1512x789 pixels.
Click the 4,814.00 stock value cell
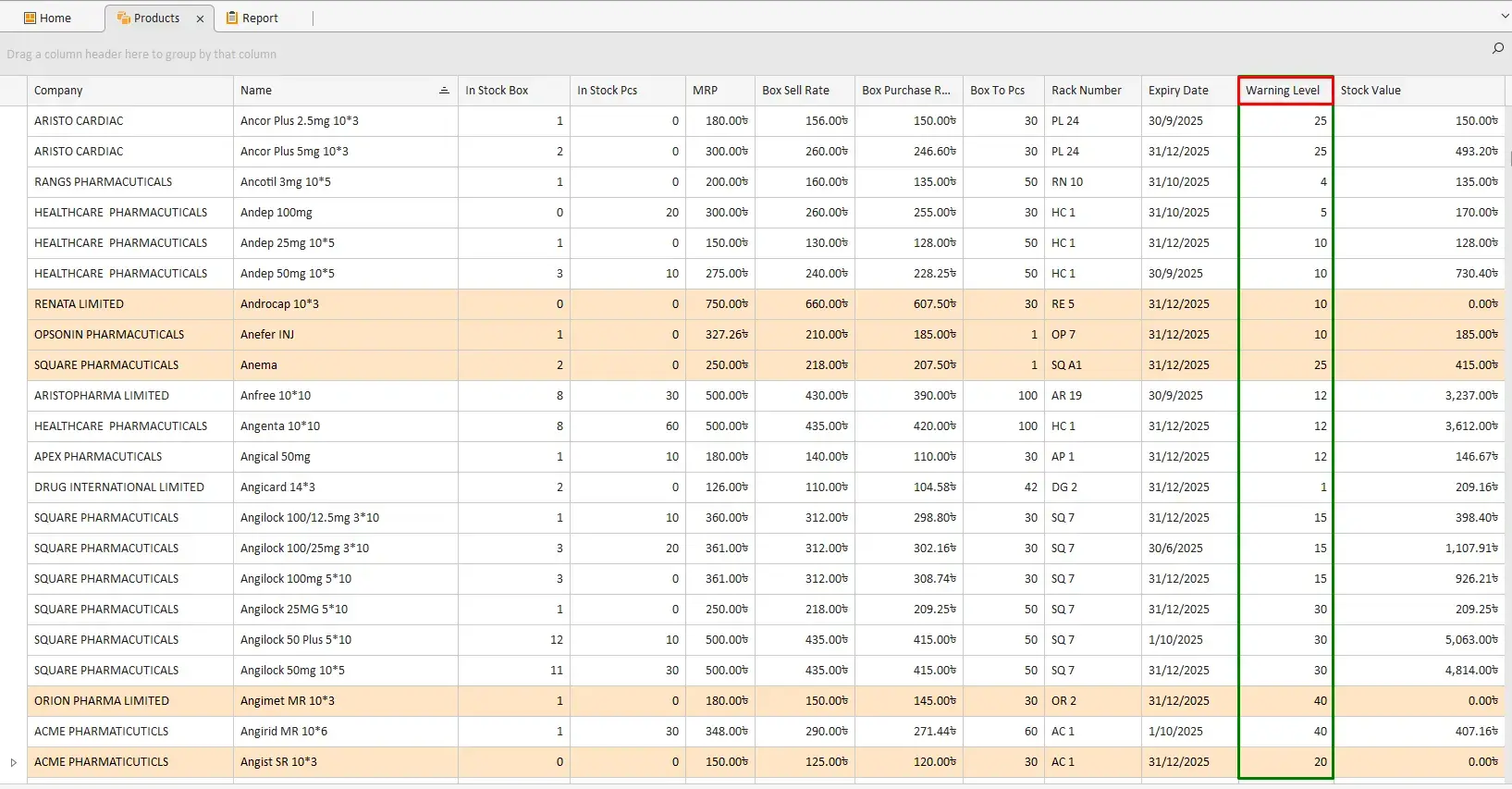[x=1420, y=671]
